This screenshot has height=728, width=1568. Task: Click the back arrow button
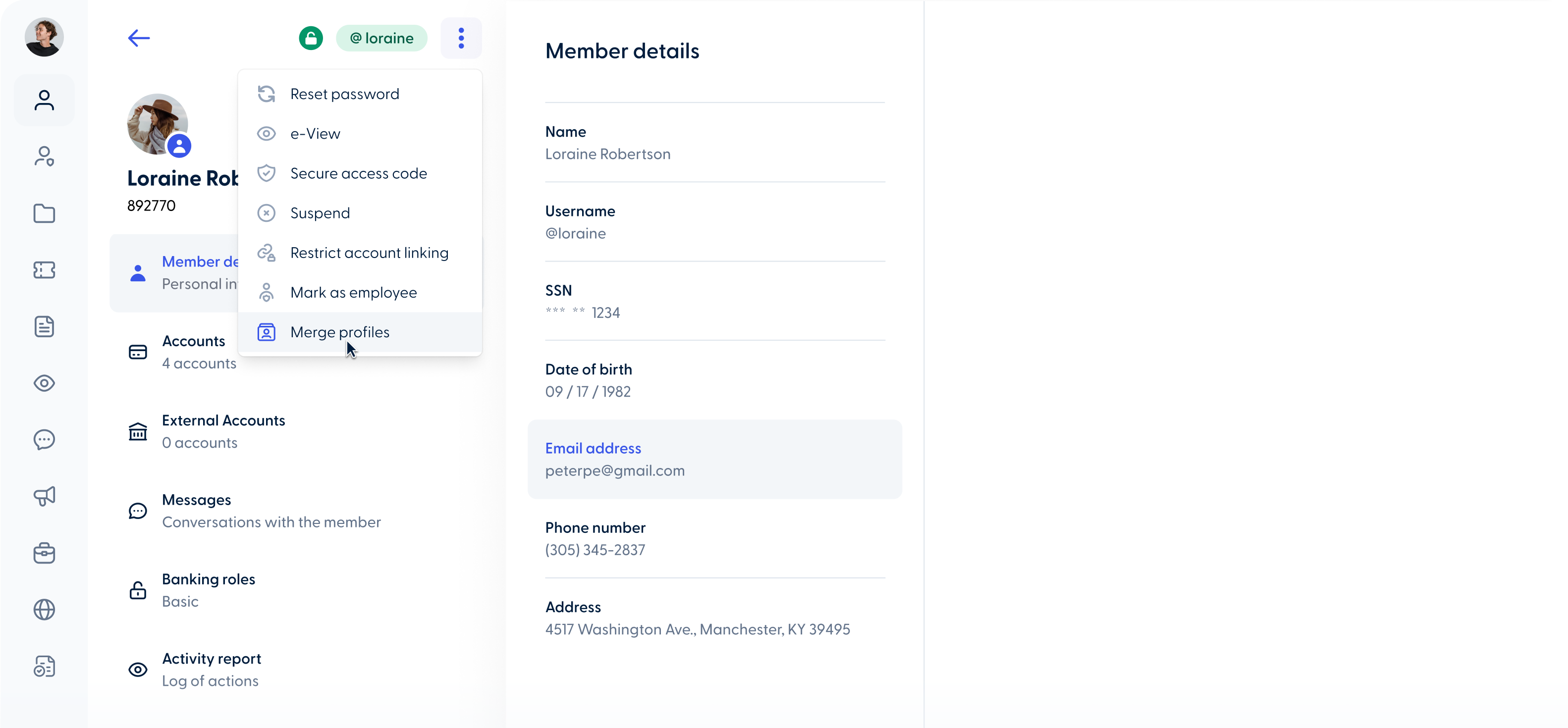click(x=138, y=38)
